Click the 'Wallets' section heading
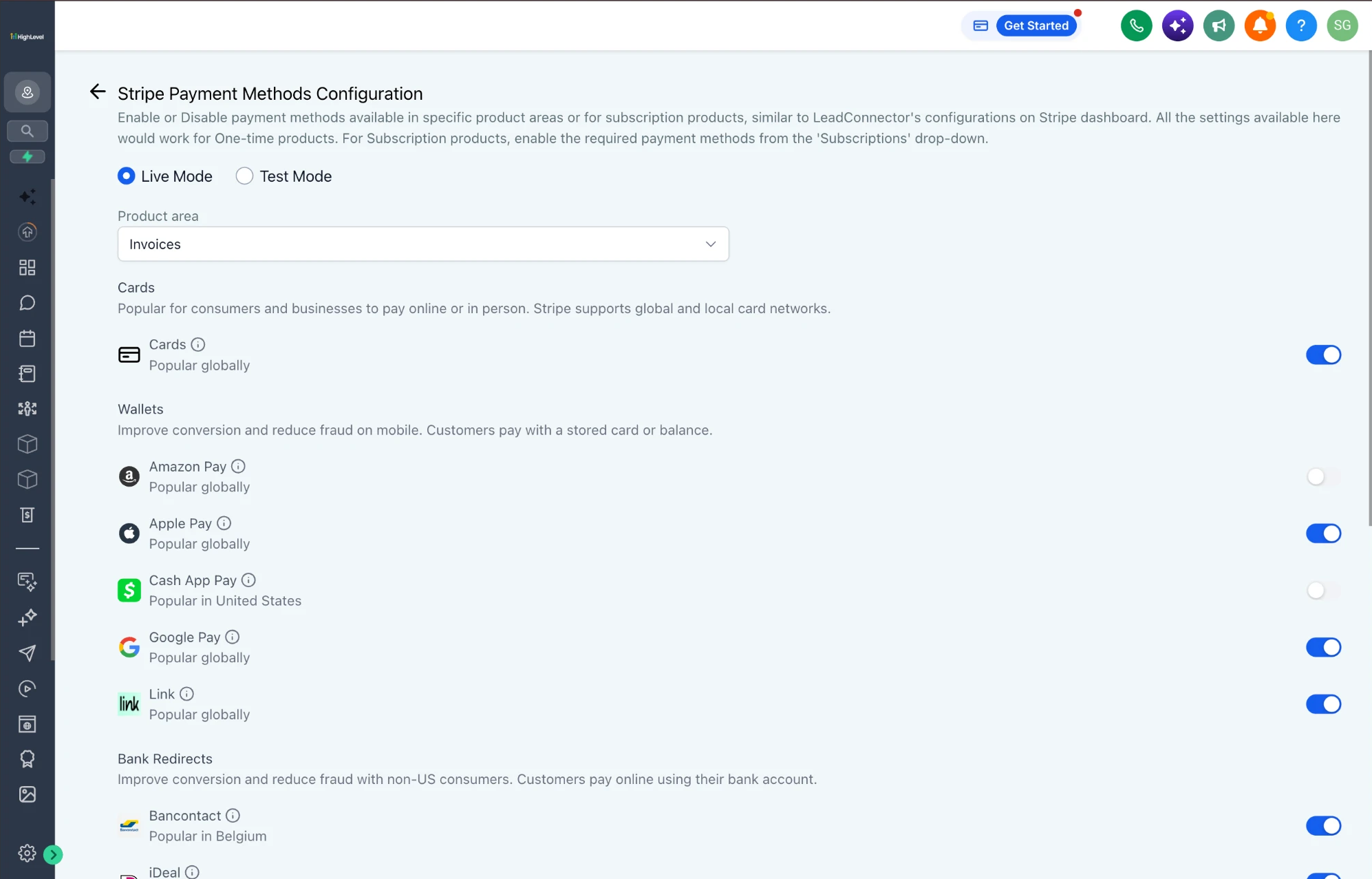1372x879 pixels. (140, 410)
